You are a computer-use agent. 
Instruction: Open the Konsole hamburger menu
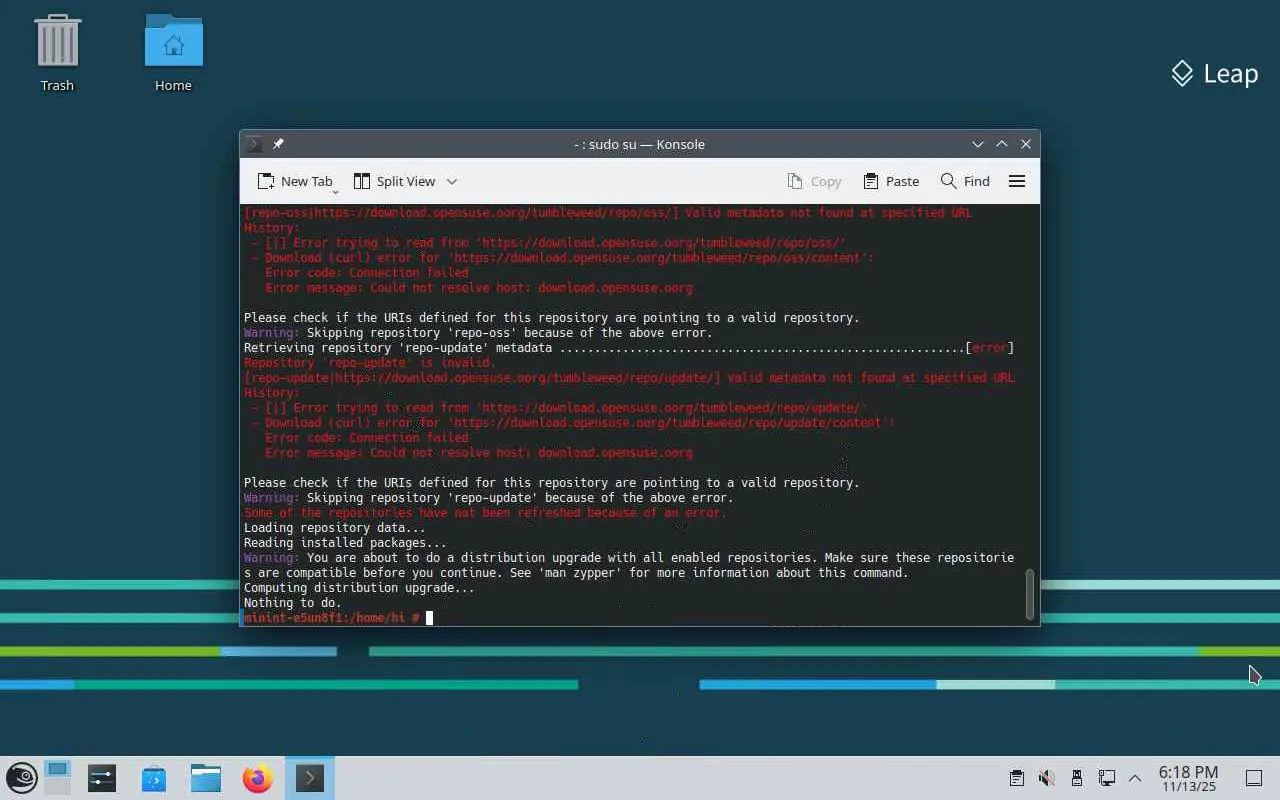[x=1017, y=181]
